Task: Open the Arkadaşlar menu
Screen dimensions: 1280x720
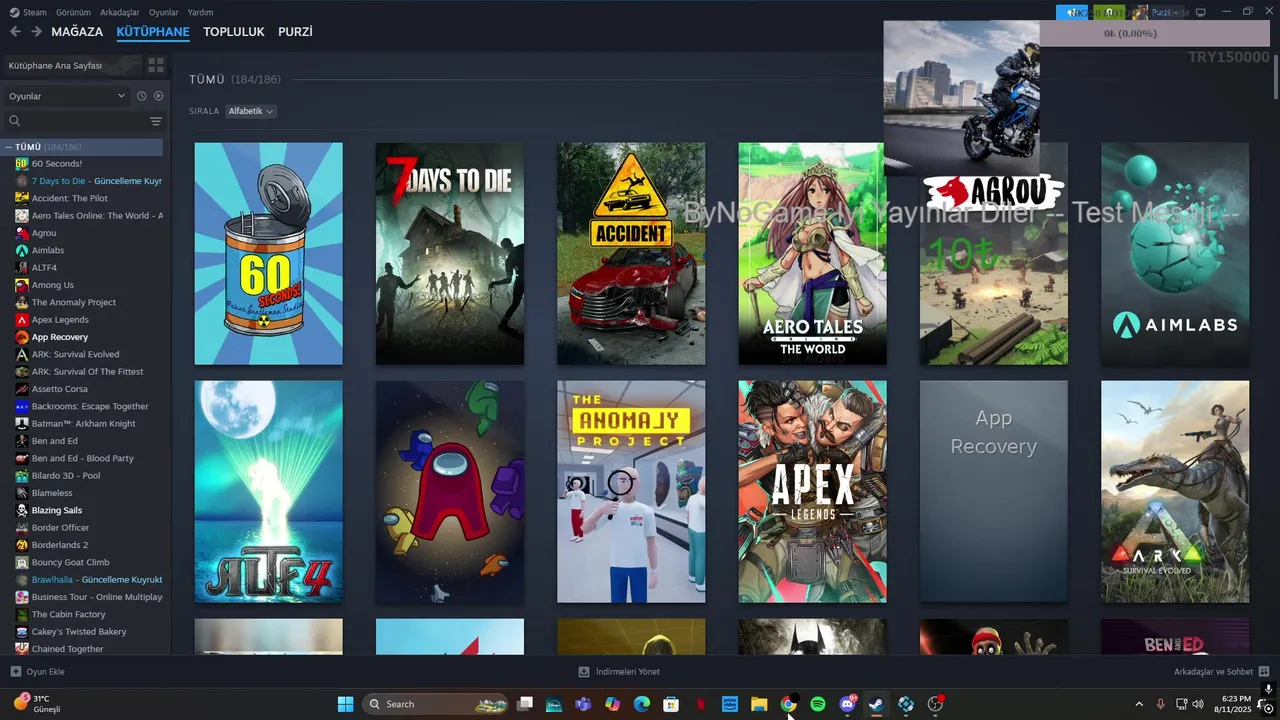Action: (x=120, y=12)
